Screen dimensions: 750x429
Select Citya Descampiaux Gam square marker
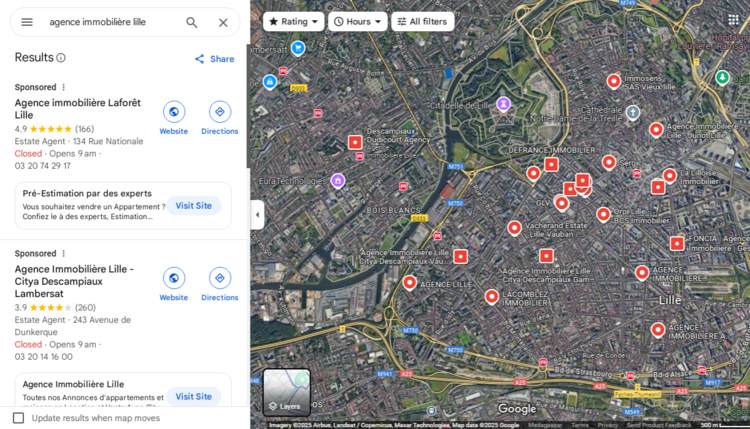coord(546,256)
